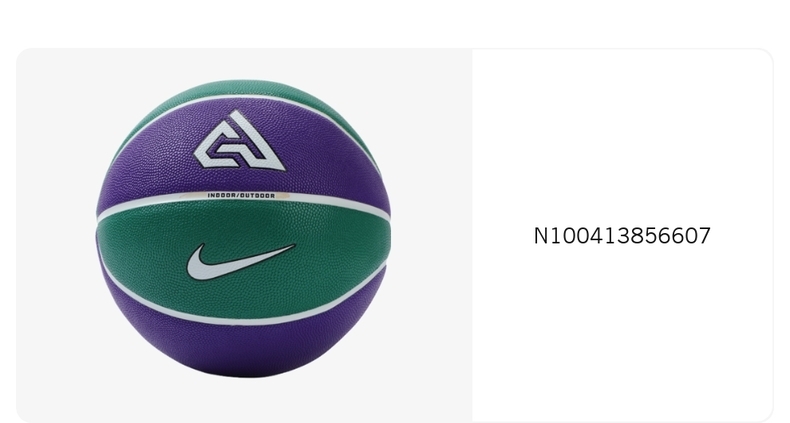The image size is (790, 423).
Task: Click the gray background left of the basketball
Action: (x=55, y=232)
